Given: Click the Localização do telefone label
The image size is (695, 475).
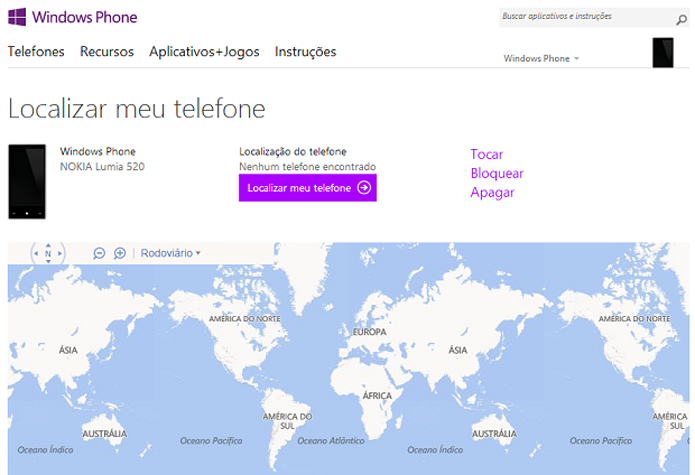Looking at the screenshot, I should coord(293,152).
